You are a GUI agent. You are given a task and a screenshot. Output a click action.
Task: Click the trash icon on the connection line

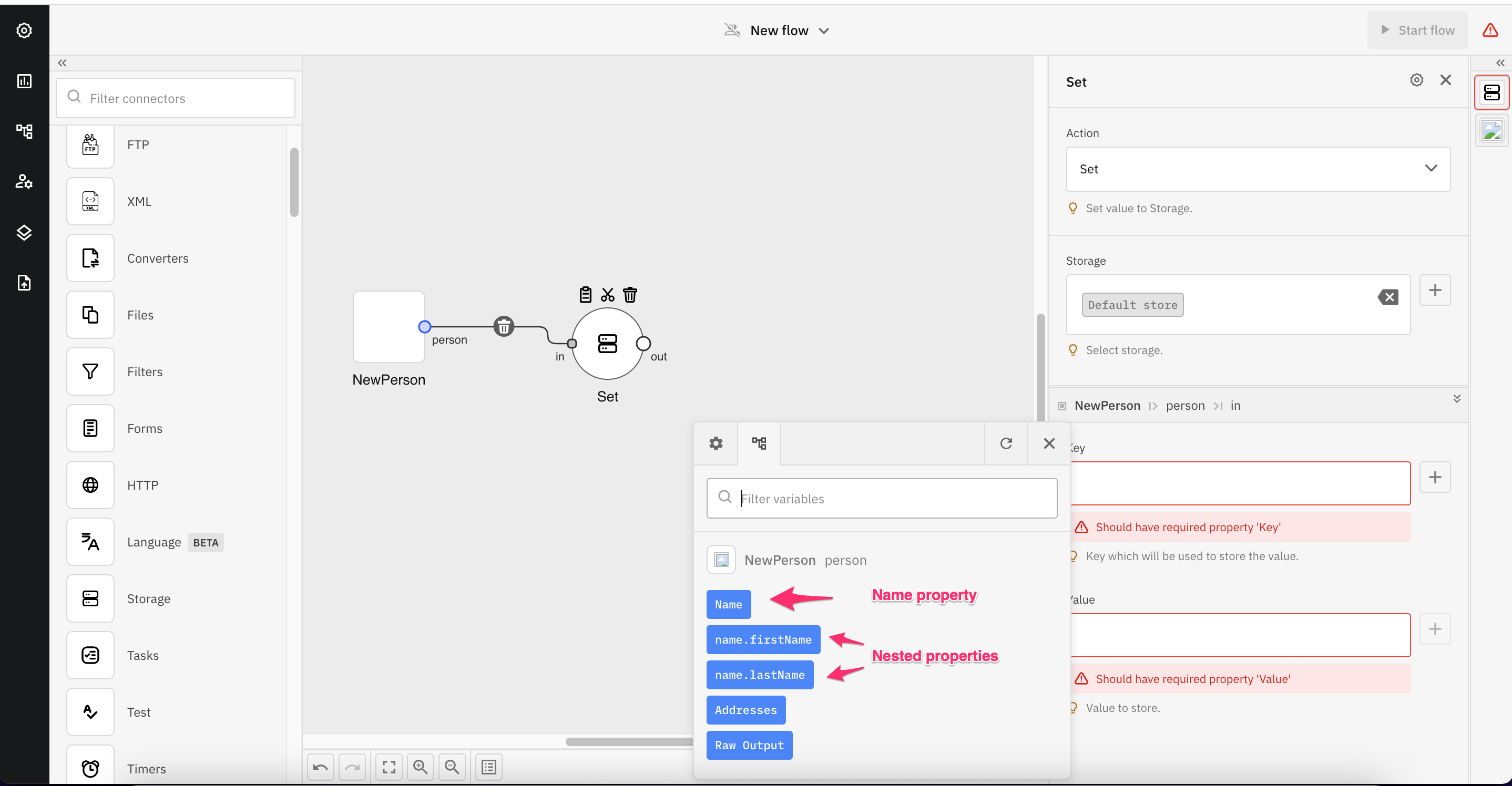click(x=504, y=326)
